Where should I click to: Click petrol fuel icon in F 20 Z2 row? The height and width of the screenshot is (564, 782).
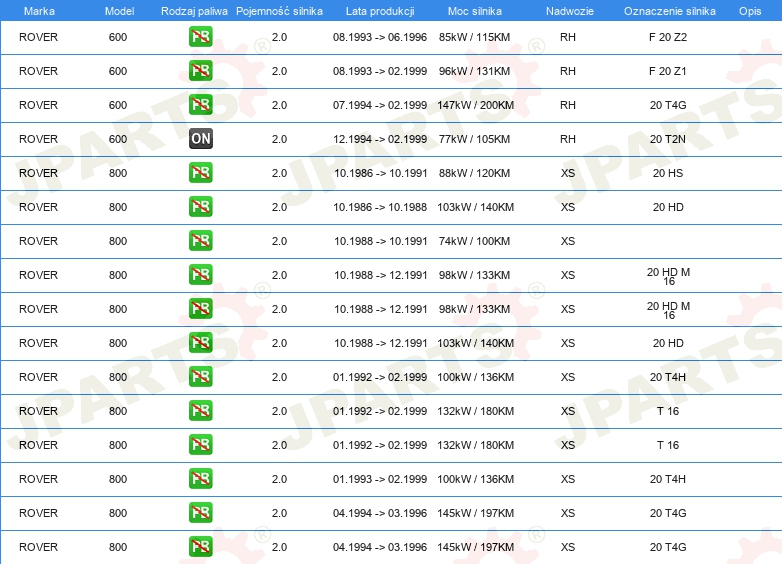point(200,37)
